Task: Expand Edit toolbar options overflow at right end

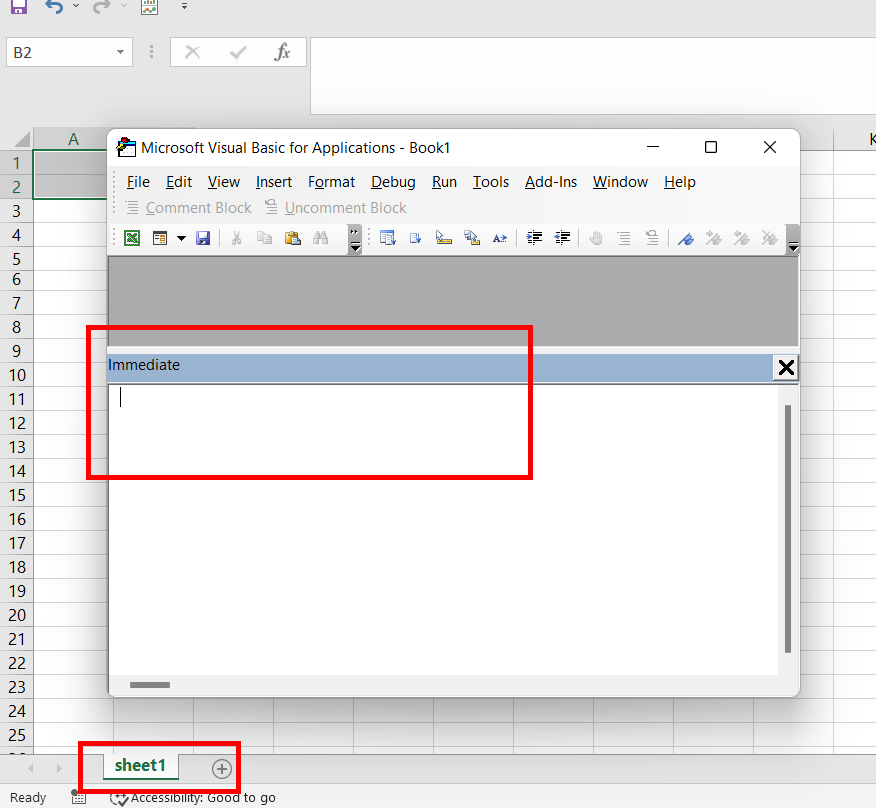Action: click(x=793, y=240)
